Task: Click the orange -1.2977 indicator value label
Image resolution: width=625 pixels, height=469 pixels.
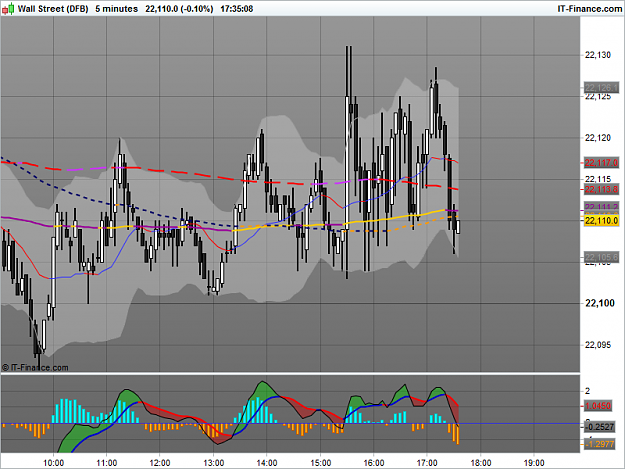Action: (599, 443)
